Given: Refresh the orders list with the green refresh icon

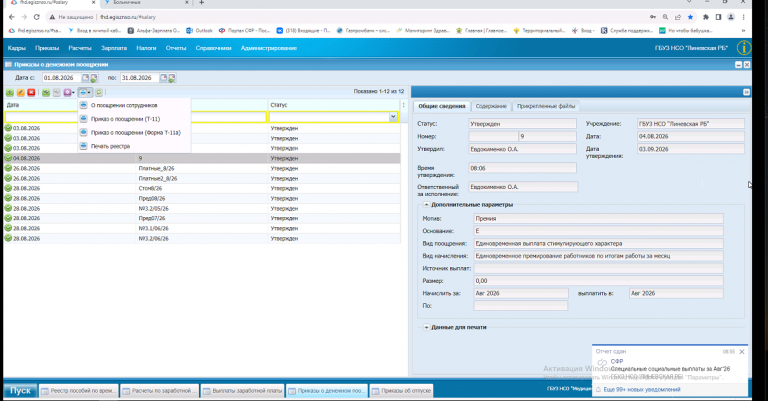Looking at the screenshot, I should coord(99,93).
